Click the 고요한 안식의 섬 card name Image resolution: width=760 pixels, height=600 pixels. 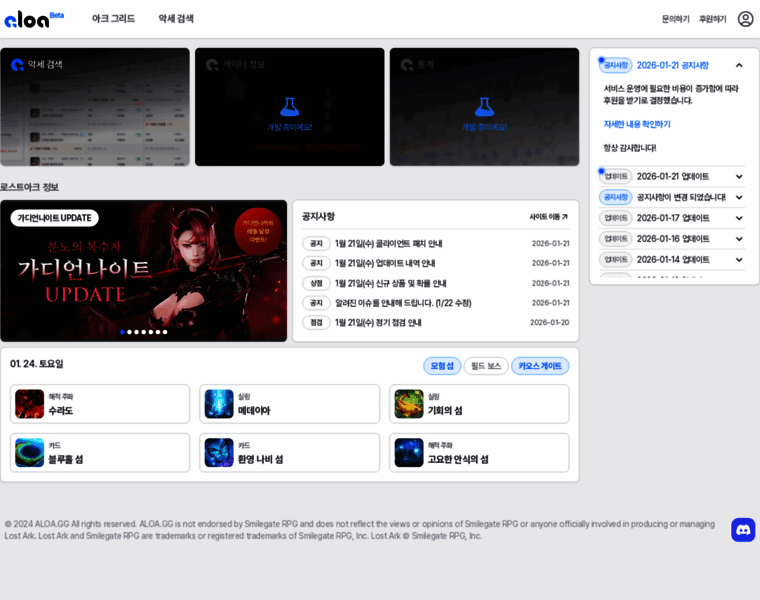tap(458, 459)
